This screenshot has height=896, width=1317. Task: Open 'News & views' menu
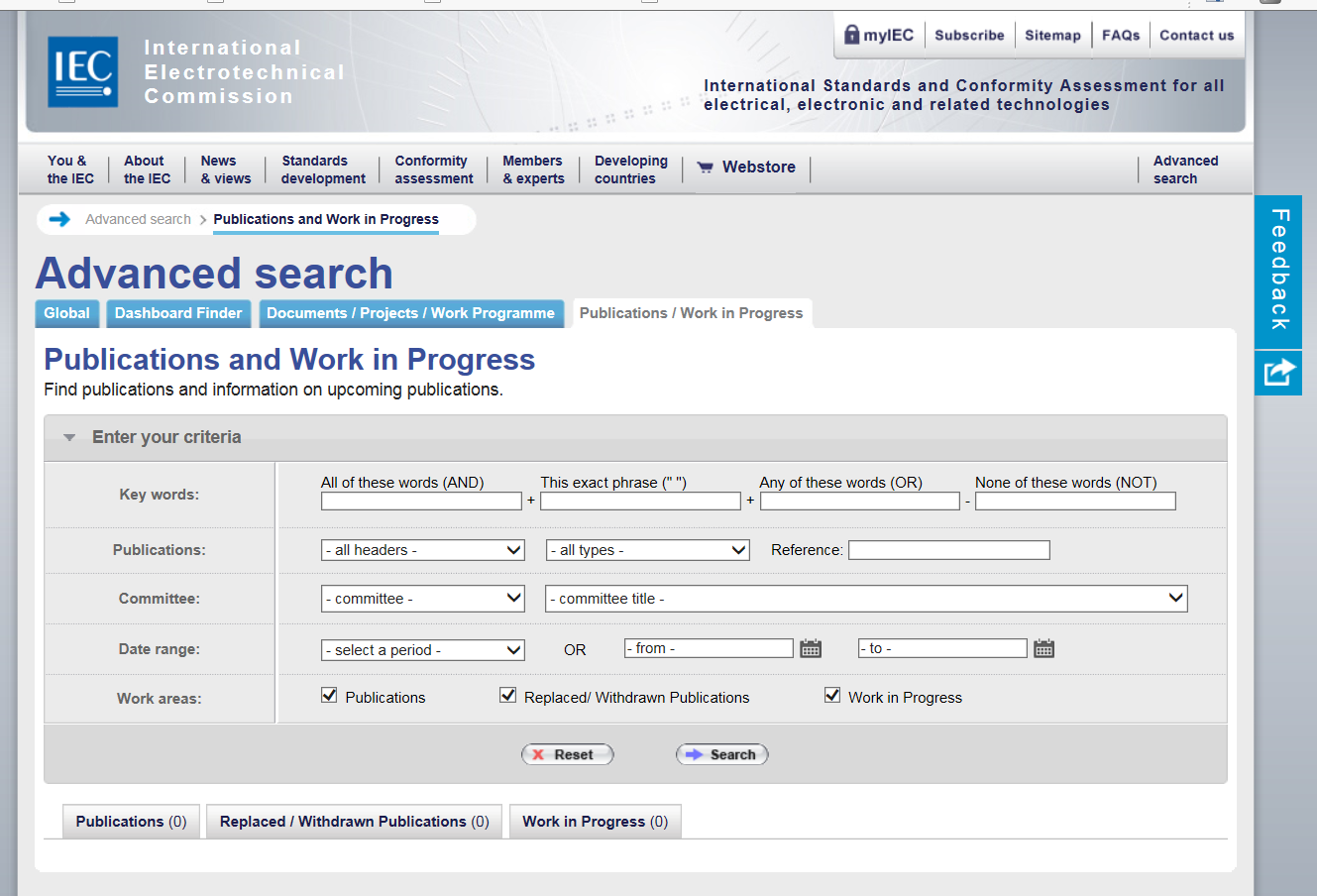(226, 169)
